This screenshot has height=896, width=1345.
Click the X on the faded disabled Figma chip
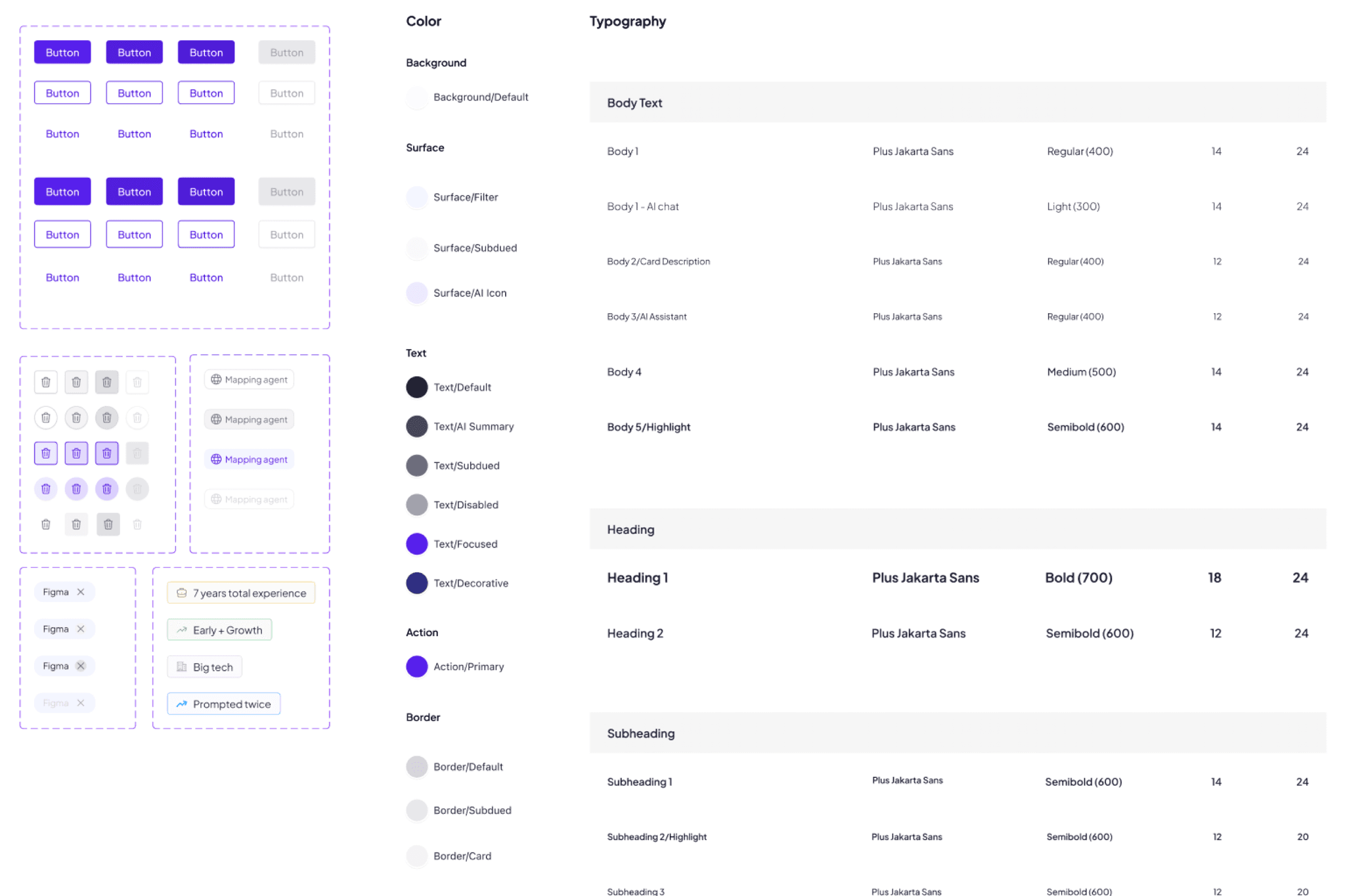(x=81, y=703)
